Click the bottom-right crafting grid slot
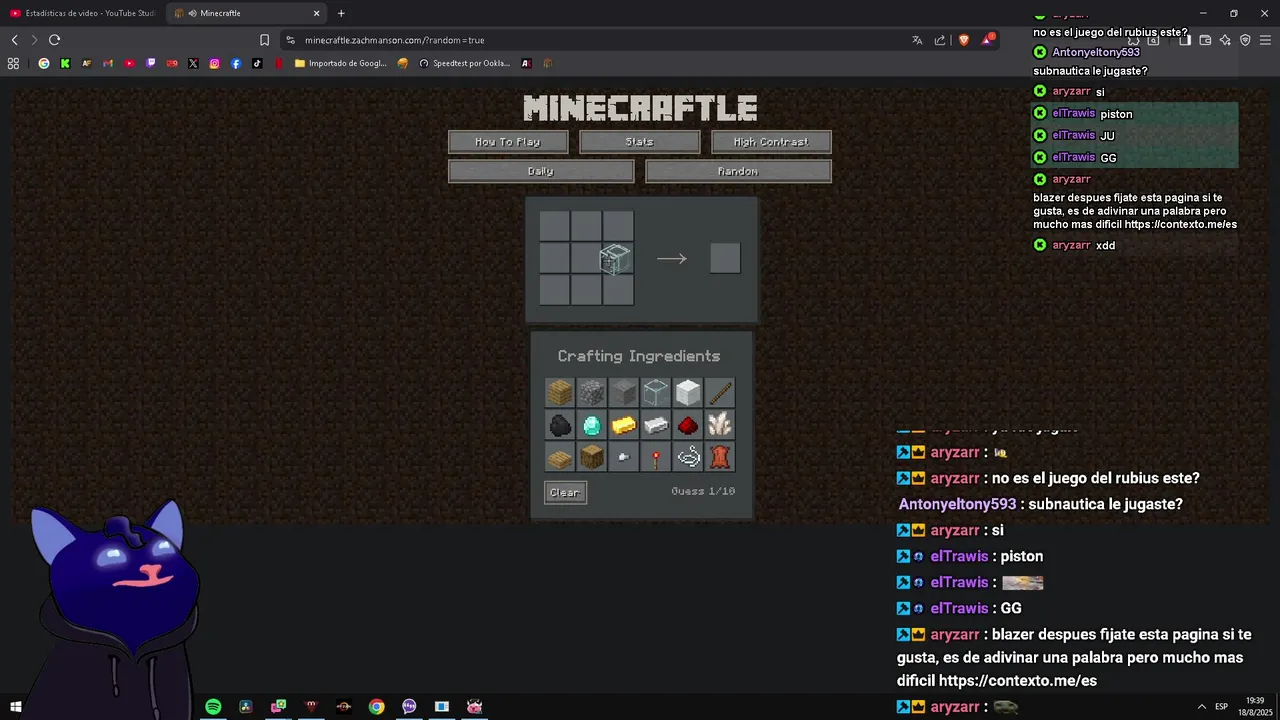This screenshot has width=1280, height=720. pos(618,290)
